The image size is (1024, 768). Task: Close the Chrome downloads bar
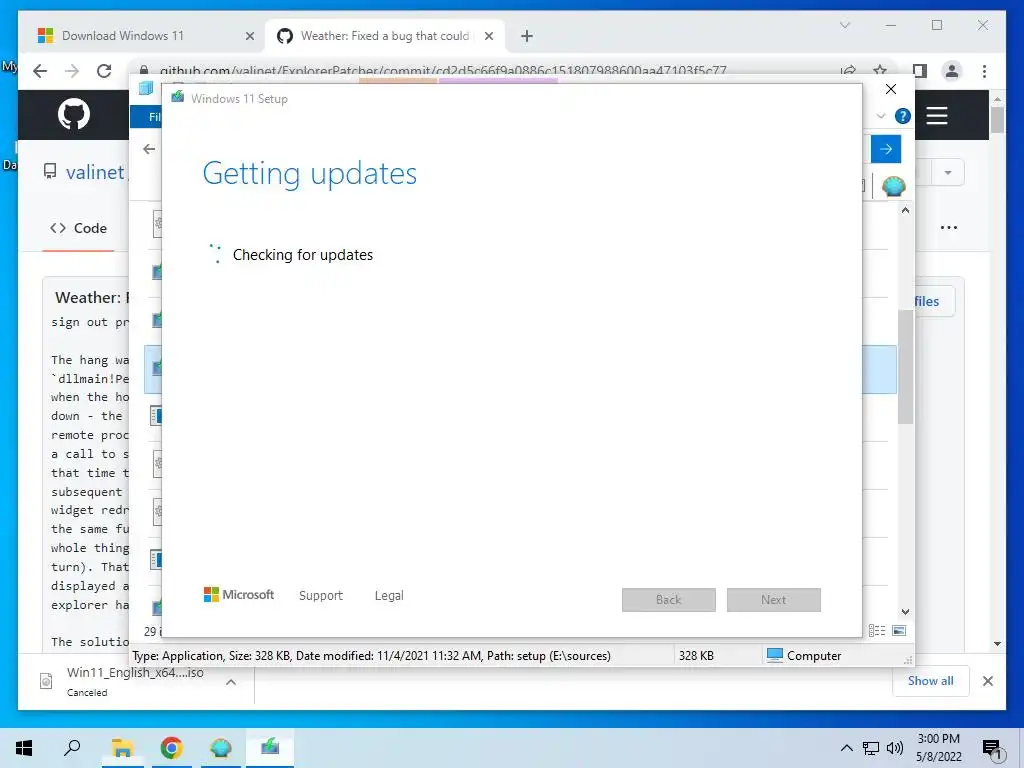click(x=988, y=681)
